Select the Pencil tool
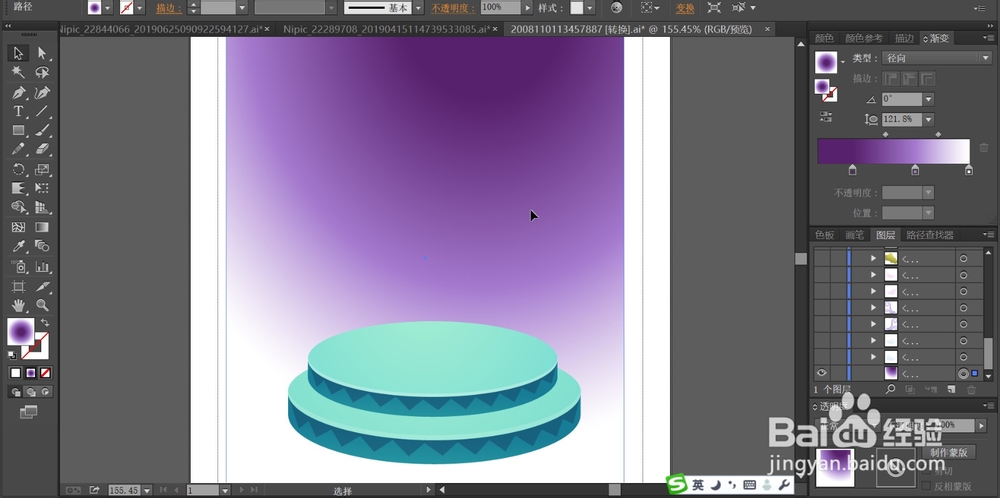The image size is (1000, 498). click(18, 149)
